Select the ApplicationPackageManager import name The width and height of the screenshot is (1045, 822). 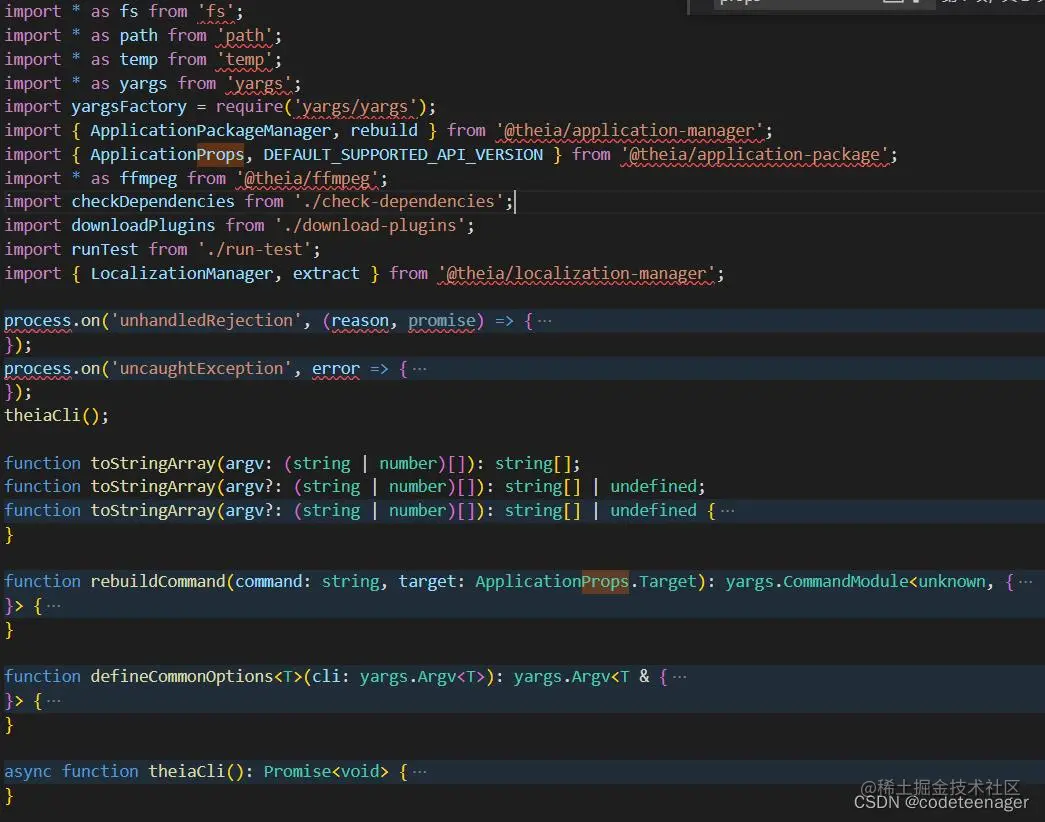pyautogui.click(x=211, y=131)
